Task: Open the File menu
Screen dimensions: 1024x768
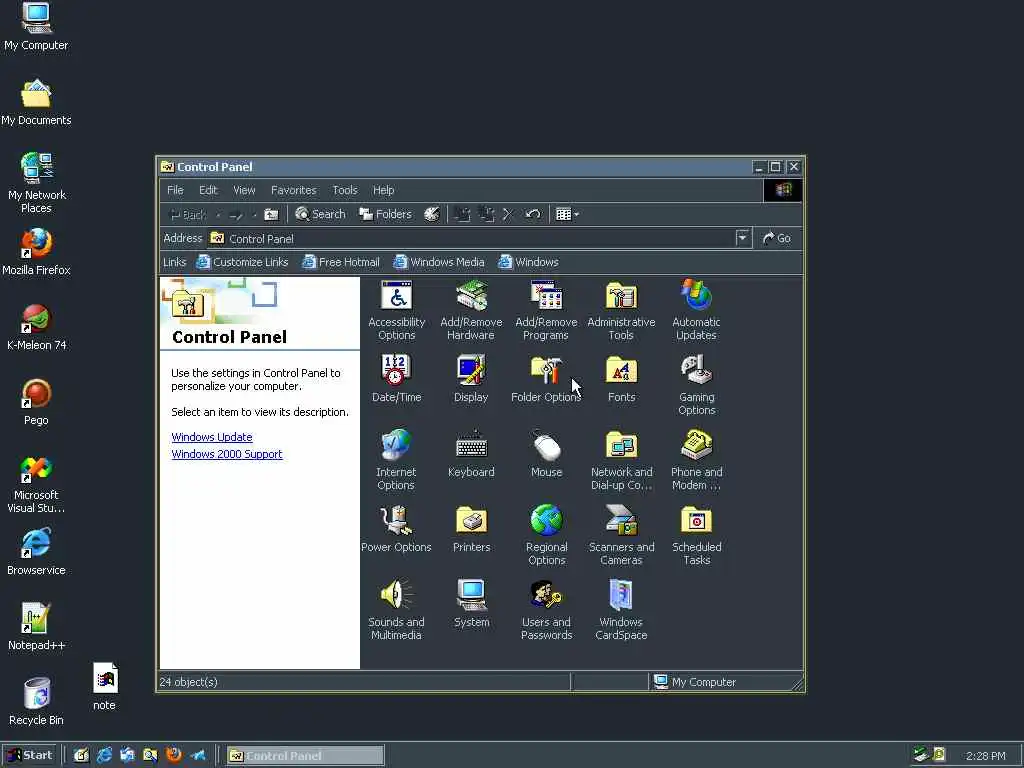Action: click(x=175, y=190)
